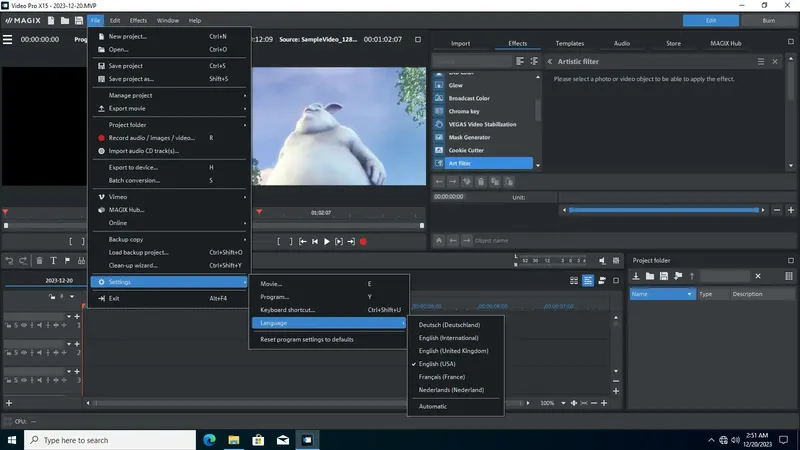
Task: Choose Deutsch (Deutschland) language option
Action: 449,325
